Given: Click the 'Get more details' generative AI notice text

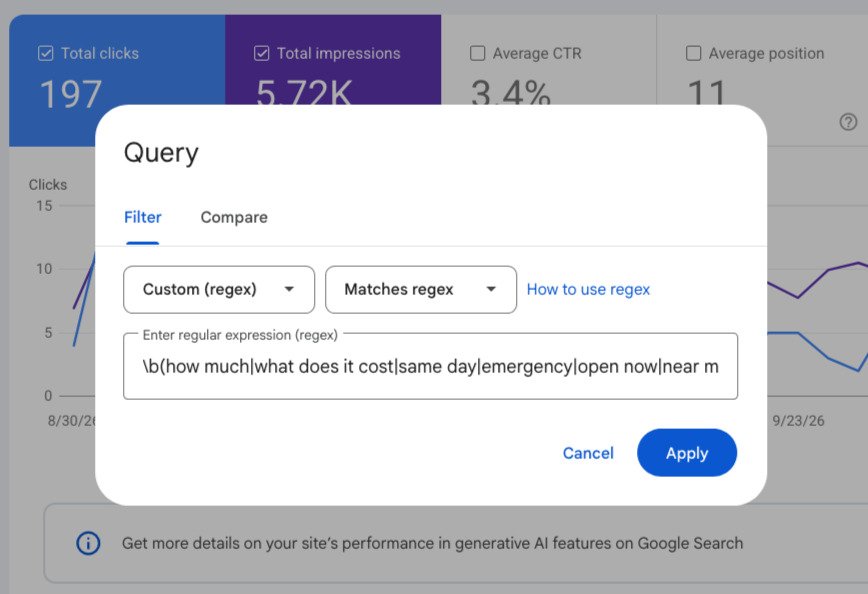Looking at the screenshot, I should (432, 544).
